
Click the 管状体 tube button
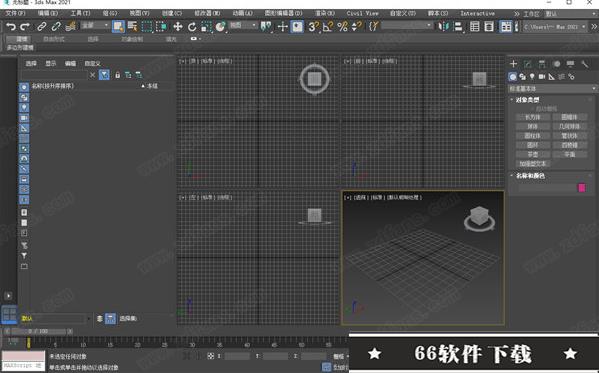pyautogui.click(x=569, y=136)
